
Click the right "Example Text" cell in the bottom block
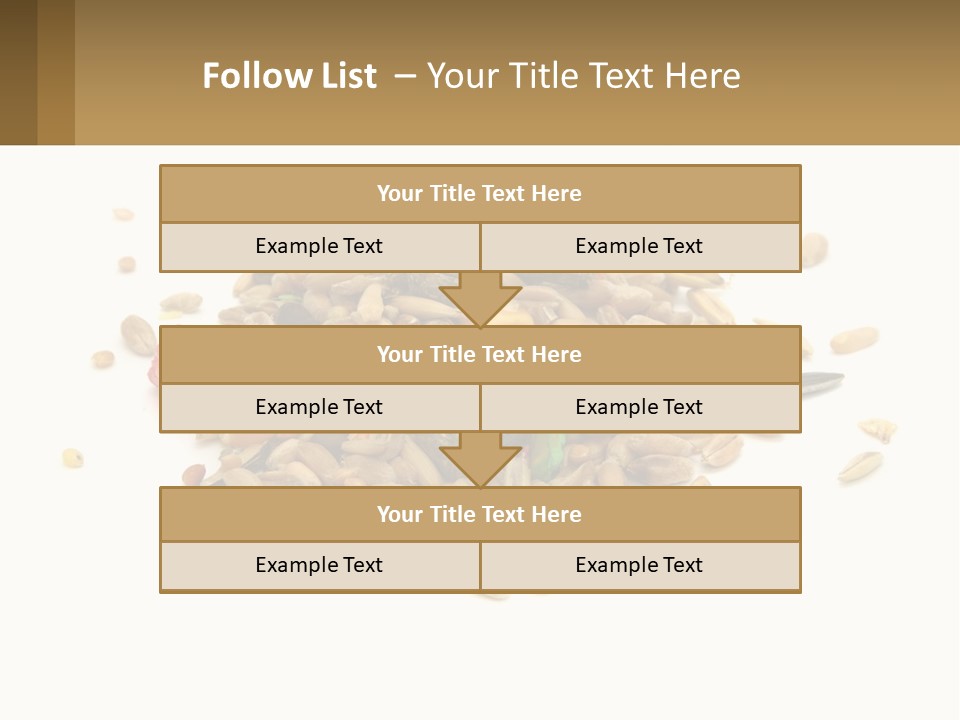(x=640, y=566)
